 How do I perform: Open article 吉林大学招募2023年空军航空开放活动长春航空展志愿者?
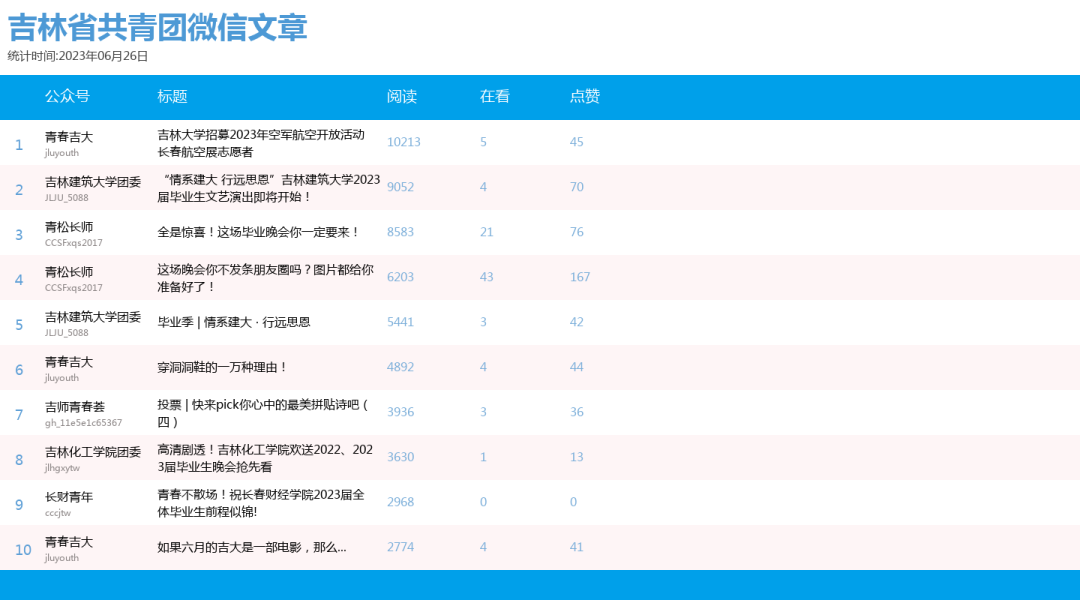[261, 143]
